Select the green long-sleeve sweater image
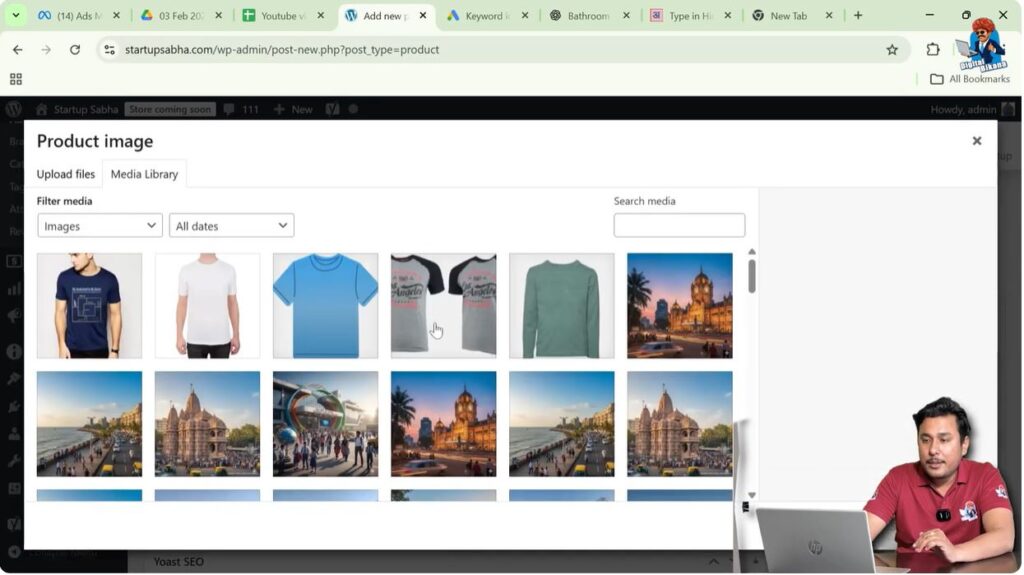Image resolution: width=1024 pixels, height=575 pixels. pos(562,306)
